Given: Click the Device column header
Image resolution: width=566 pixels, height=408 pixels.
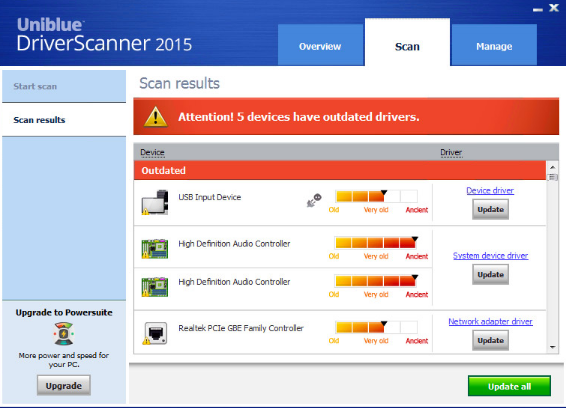Looking at the screenshot, I should (152, 152).
